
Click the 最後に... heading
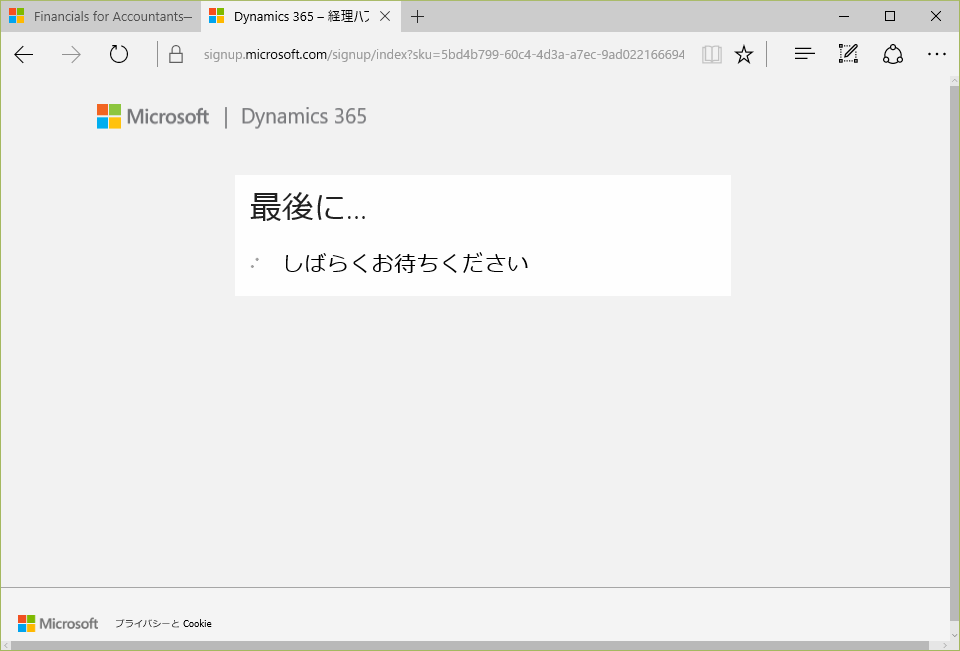tap(308, 207)
